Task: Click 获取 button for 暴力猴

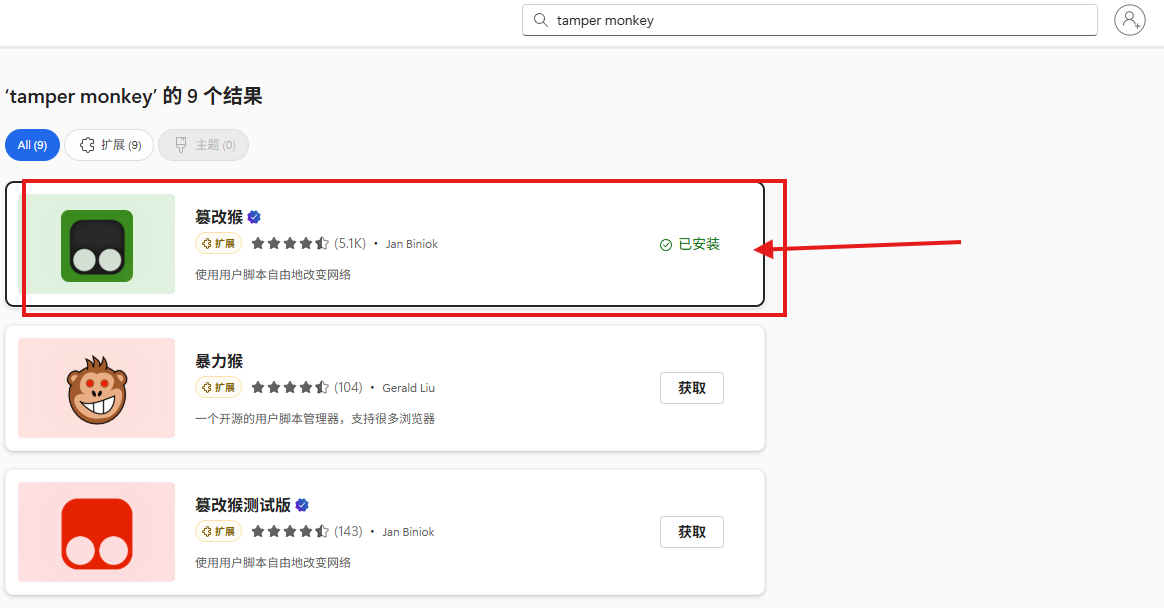Action: pyautogui.click(x=692, y=388)
